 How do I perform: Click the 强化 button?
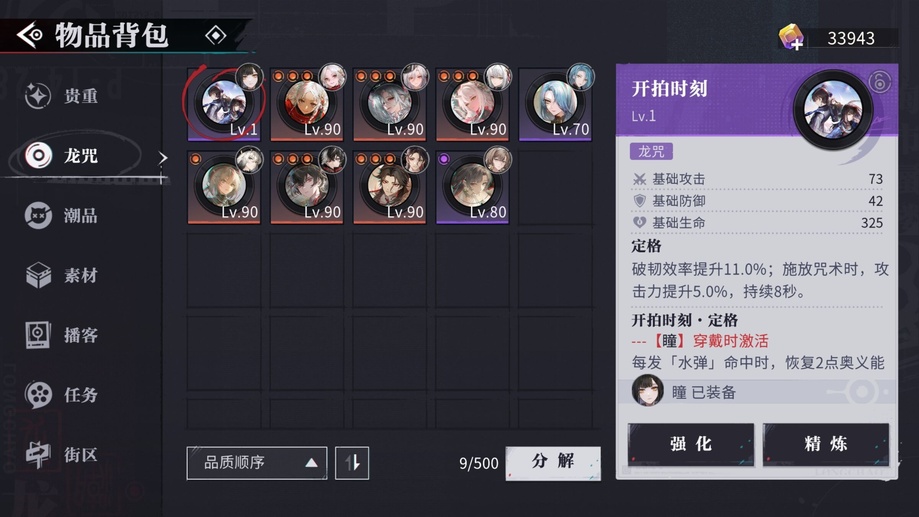tap(690, 444)
